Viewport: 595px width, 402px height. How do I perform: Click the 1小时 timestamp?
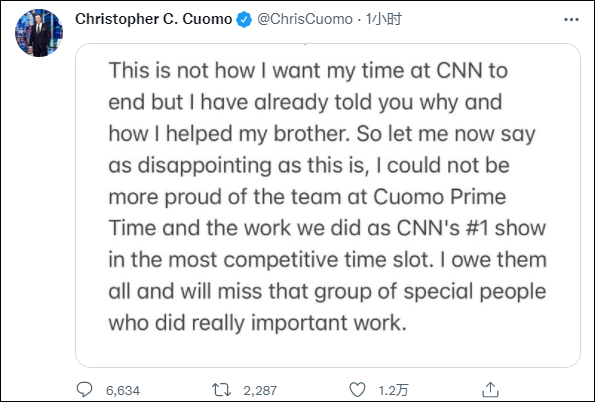click(x=383, y=19)
